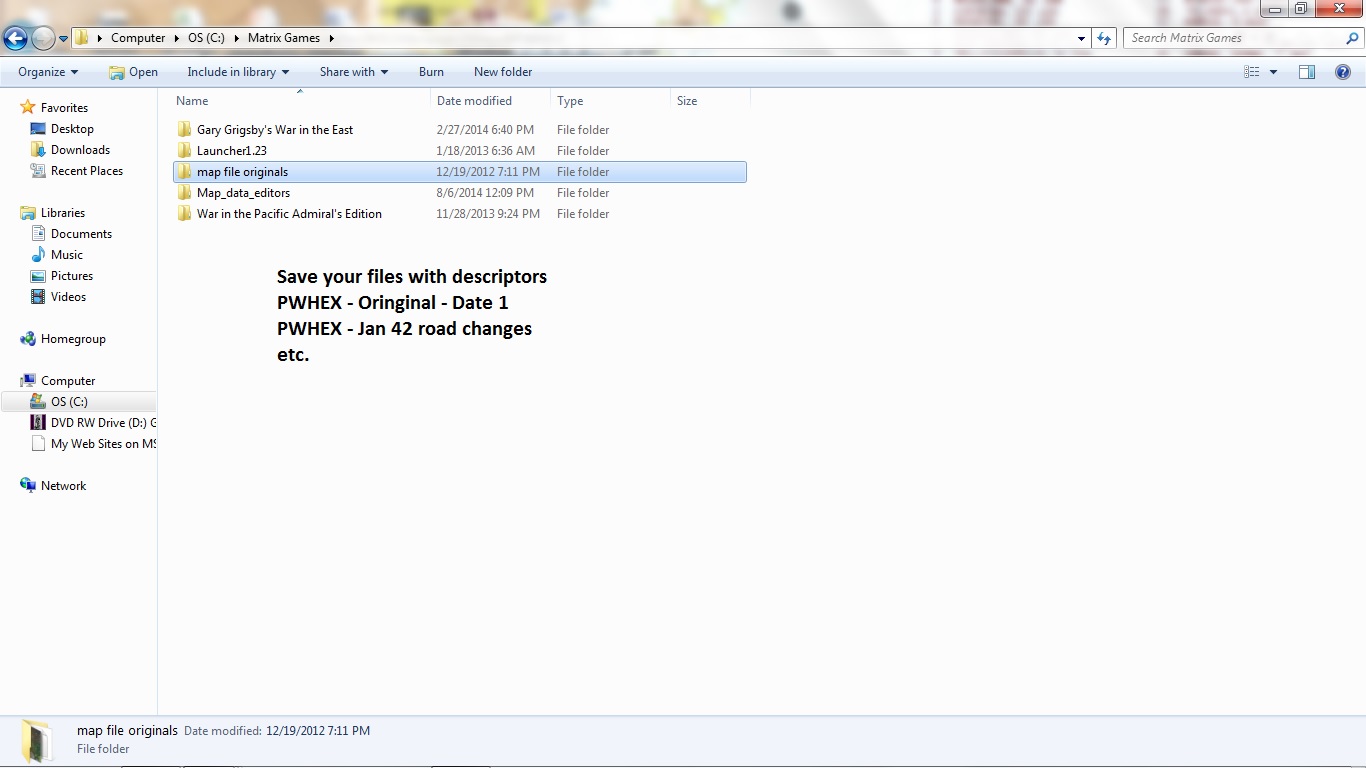This screenshot has height=768, width=1366.
Task: Toggle the preview pane button
Action: coord(1307,72)
